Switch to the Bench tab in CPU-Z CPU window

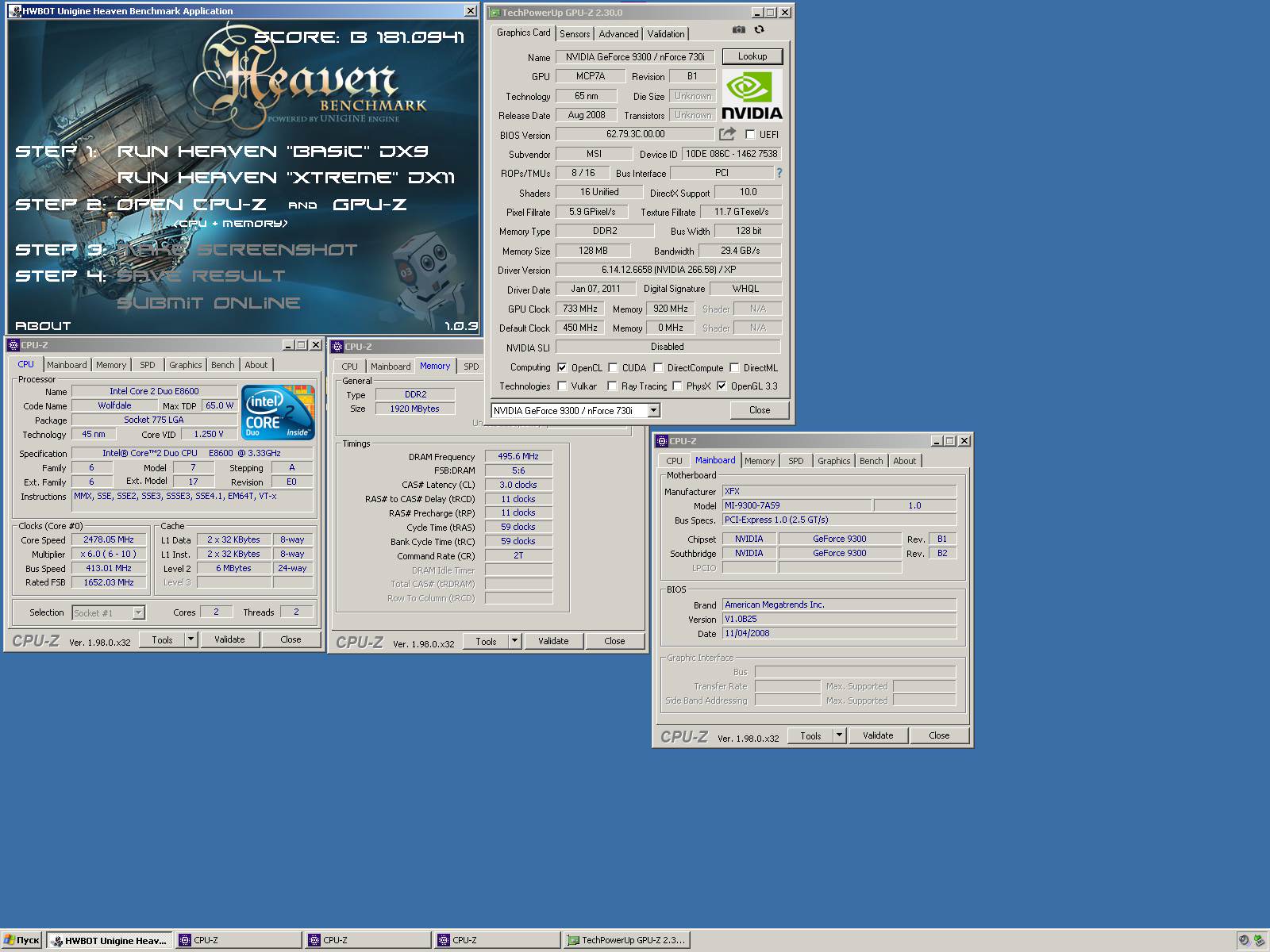pos(223,365)
